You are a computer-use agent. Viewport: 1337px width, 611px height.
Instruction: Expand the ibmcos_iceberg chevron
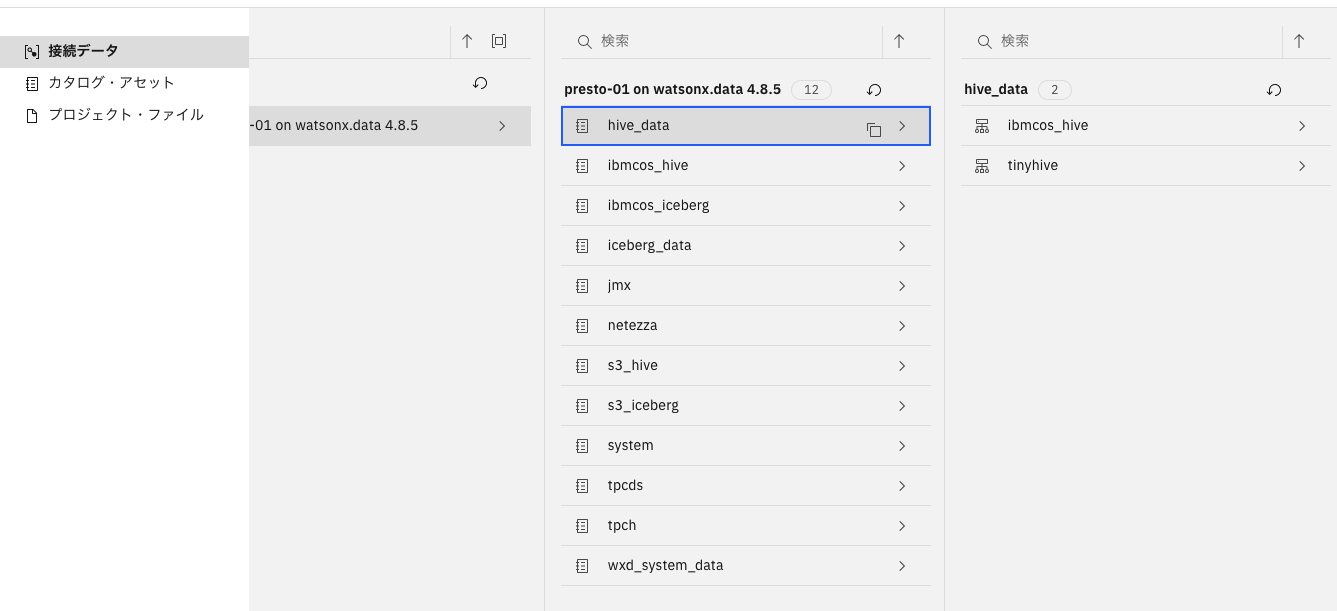pos(902,206)
